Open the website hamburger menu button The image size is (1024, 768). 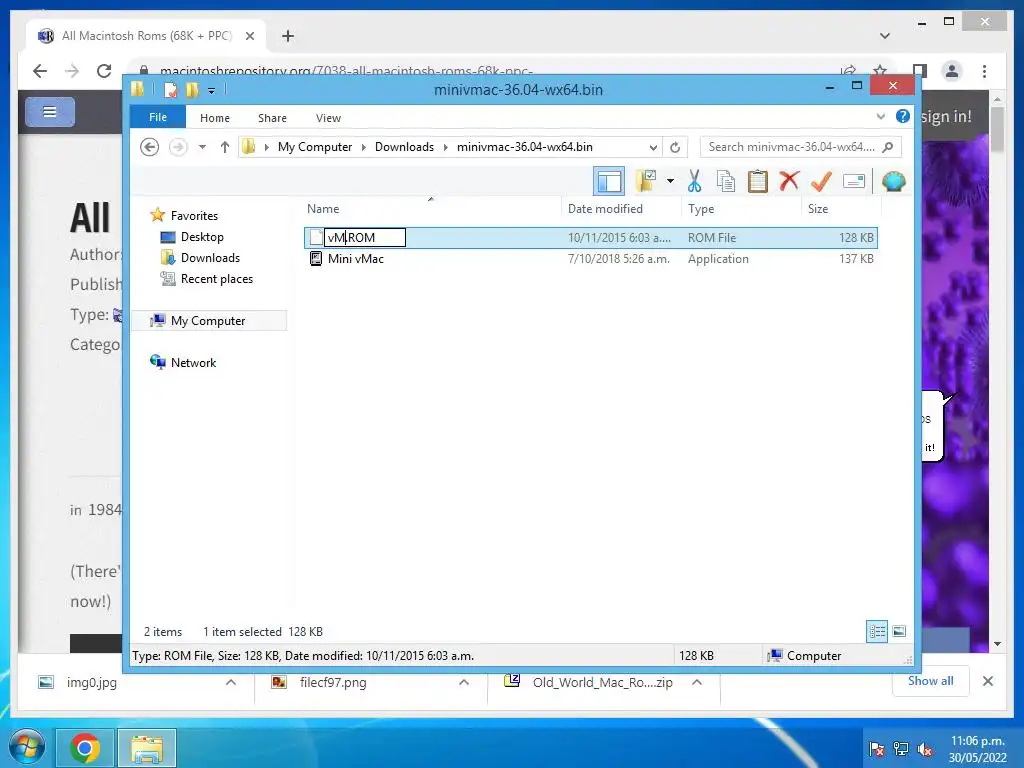(x=50, y=112)
